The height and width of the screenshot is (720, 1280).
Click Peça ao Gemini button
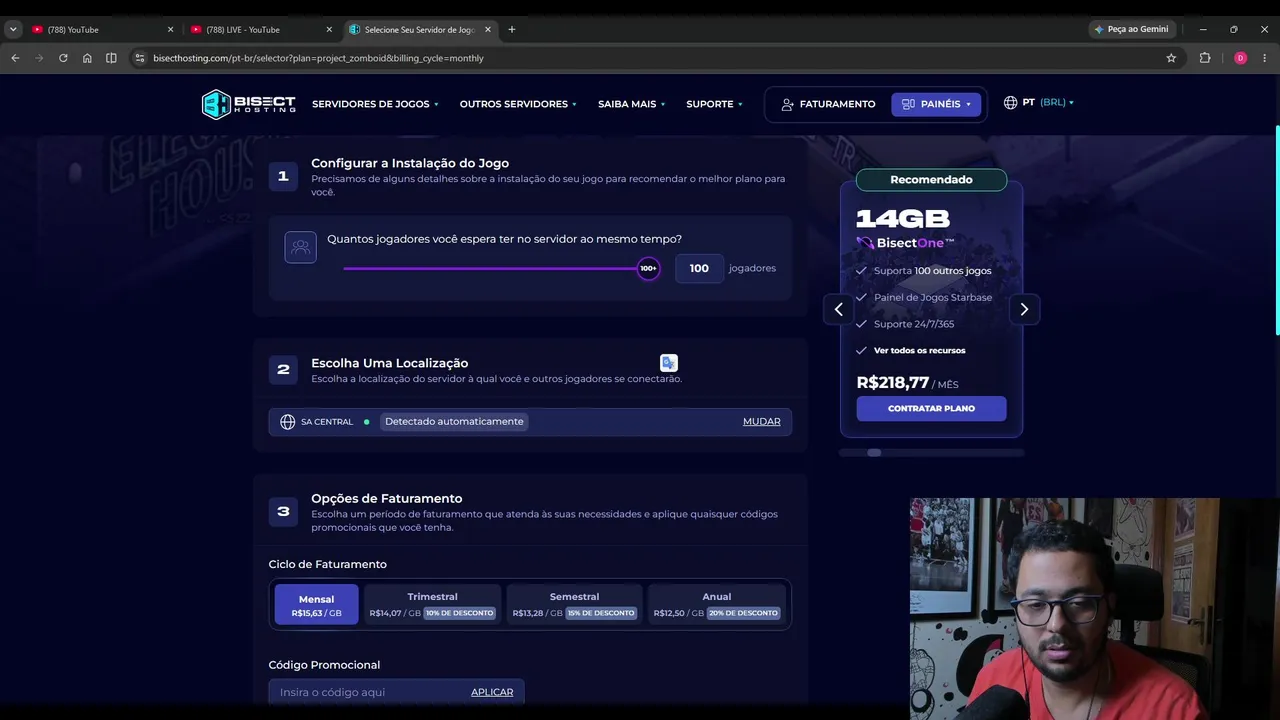1132,29
